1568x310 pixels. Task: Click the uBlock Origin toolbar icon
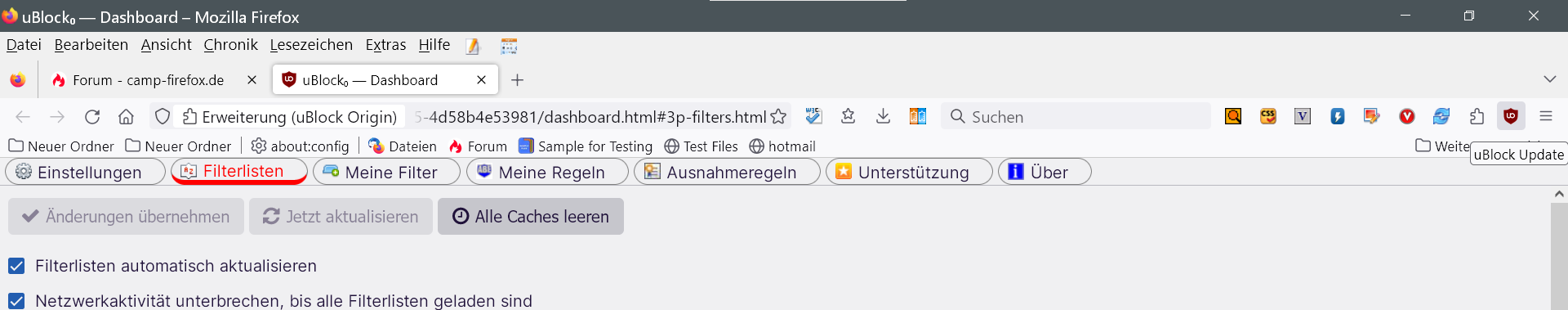[1511, 116]
